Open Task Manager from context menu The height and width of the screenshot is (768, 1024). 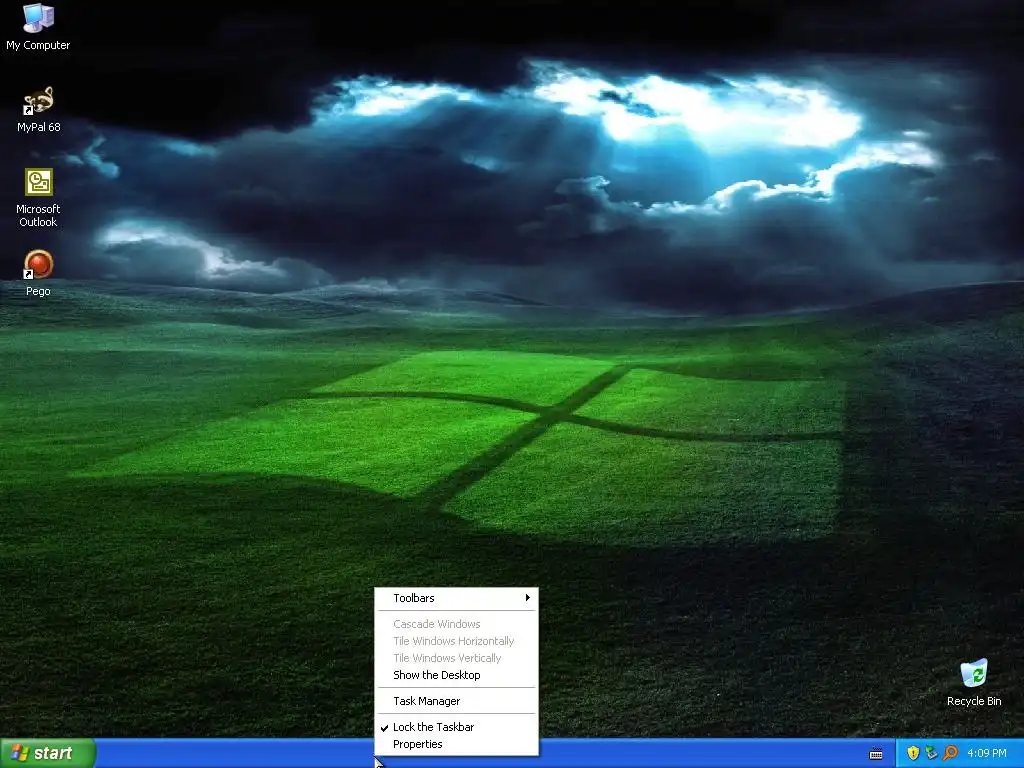coord(456,701)
